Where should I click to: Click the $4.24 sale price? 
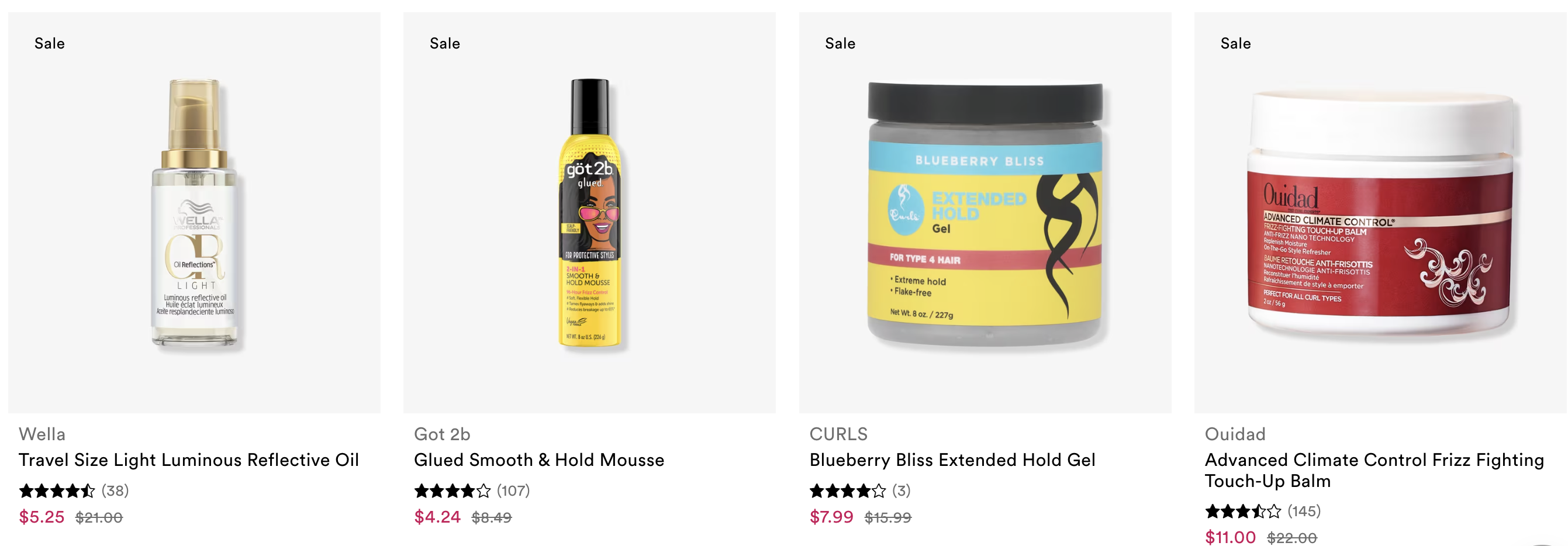click(x=437, y=517)
